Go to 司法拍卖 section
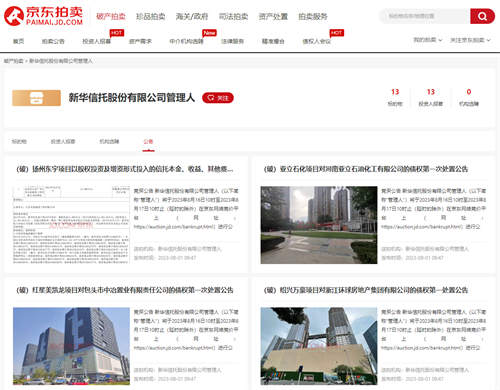Viewport: 500px width, 390px height. (x=233, y=16)
